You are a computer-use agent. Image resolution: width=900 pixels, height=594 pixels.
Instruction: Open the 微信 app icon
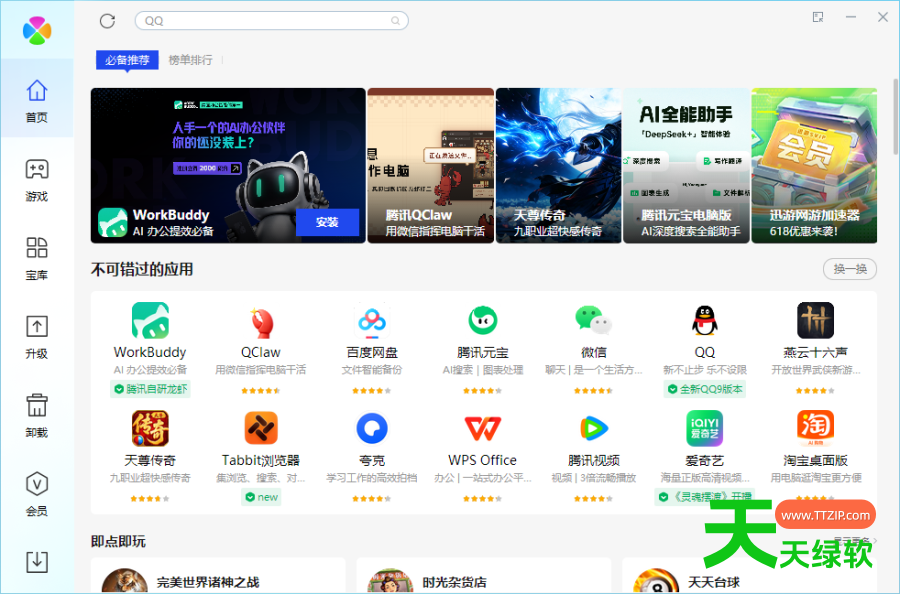point(593,320)
